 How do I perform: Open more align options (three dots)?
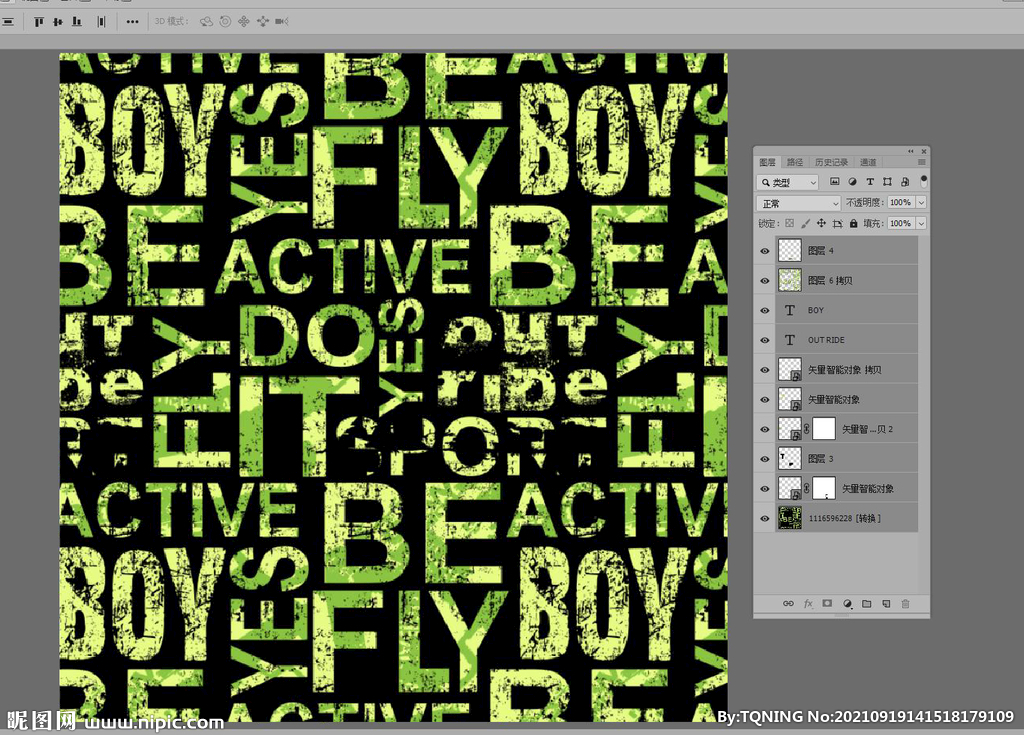click(132, 21)
